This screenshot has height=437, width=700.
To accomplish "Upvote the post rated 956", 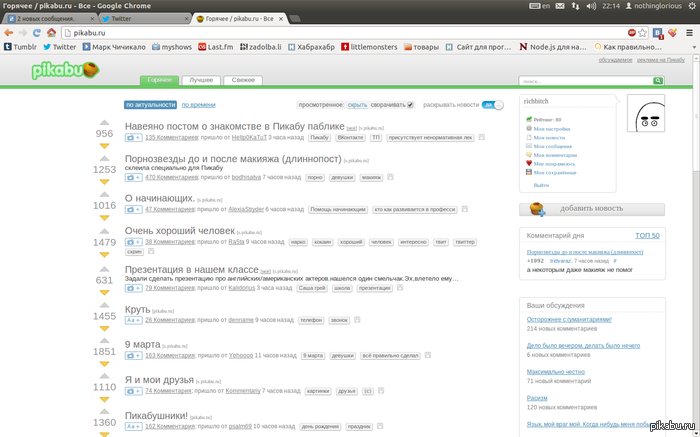I will click(x=104, y=120).
